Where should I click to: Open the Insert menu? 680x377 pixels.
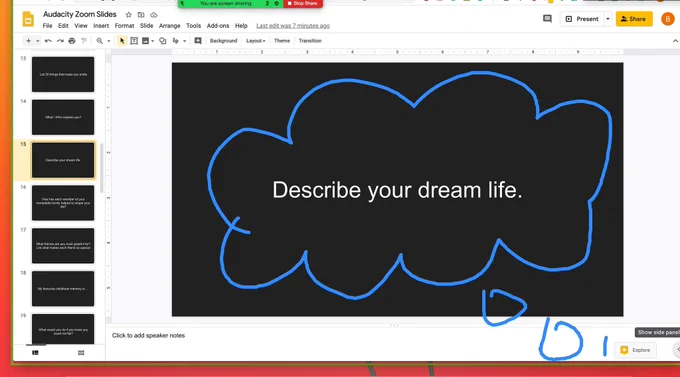(x=101, y=26)
